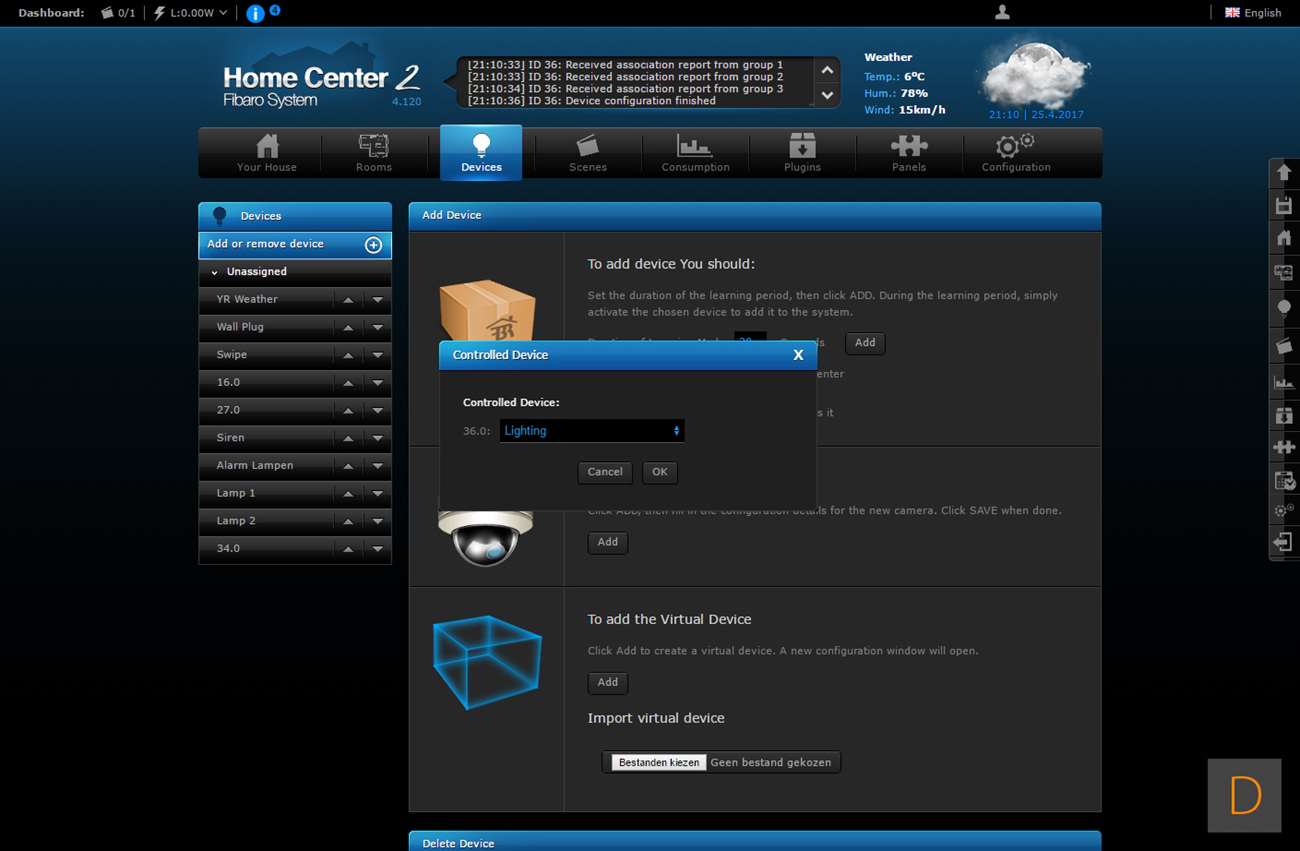Open the user account icon
1300x851 pixels.
[x=1002, y=12]
